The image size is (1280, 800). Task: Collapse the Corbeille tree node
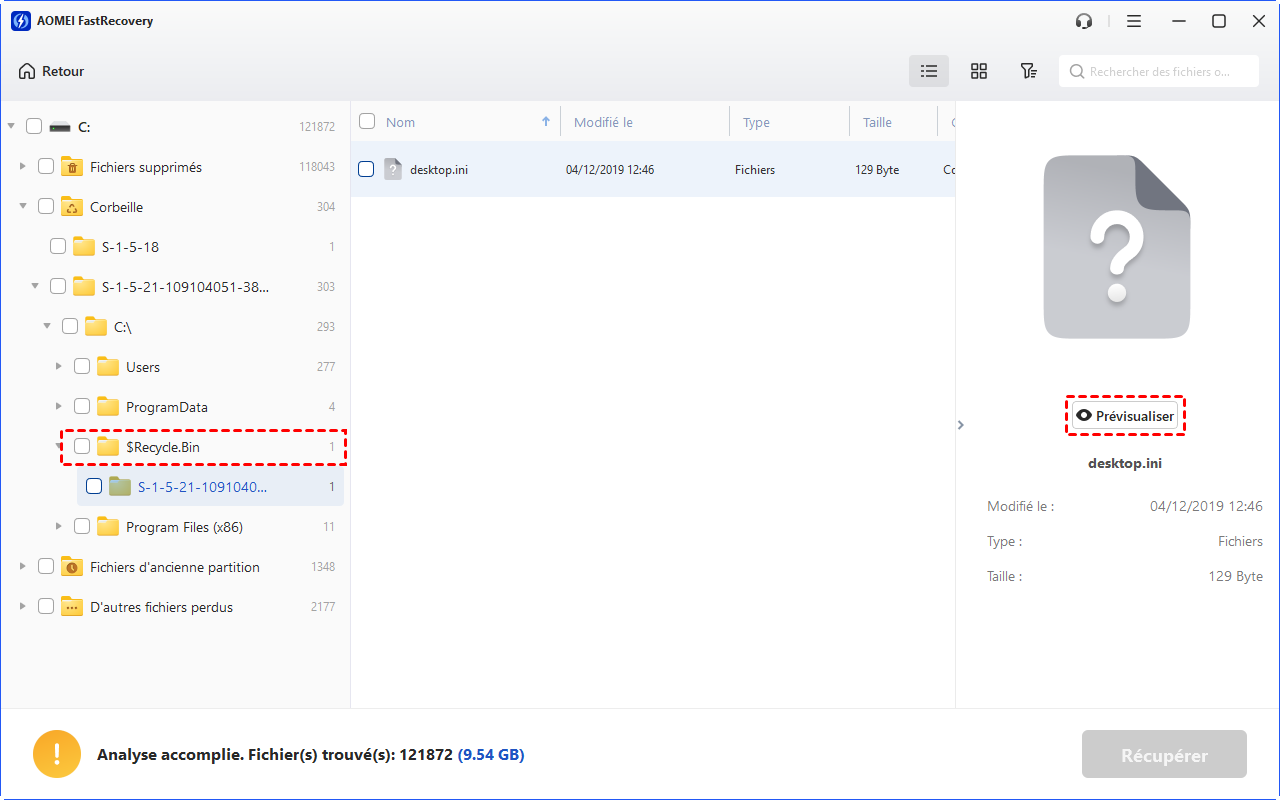(x=23, y=207)
